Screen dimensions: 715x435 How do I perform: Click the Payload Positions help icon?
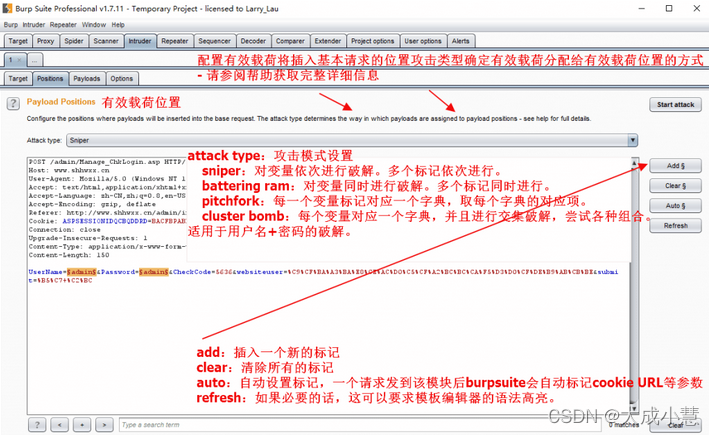coord(13,104)
